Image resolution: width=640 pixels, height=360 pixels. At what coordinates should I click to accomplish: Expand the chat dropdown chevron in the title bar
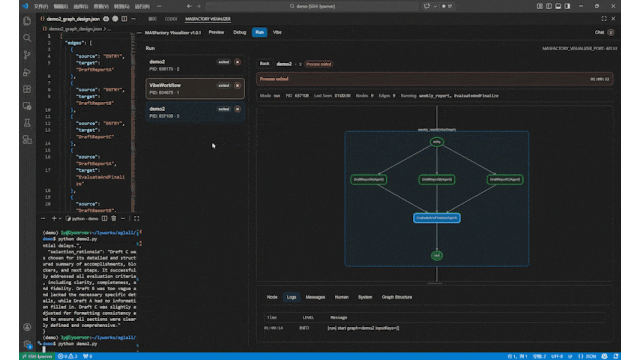point(435,6)
